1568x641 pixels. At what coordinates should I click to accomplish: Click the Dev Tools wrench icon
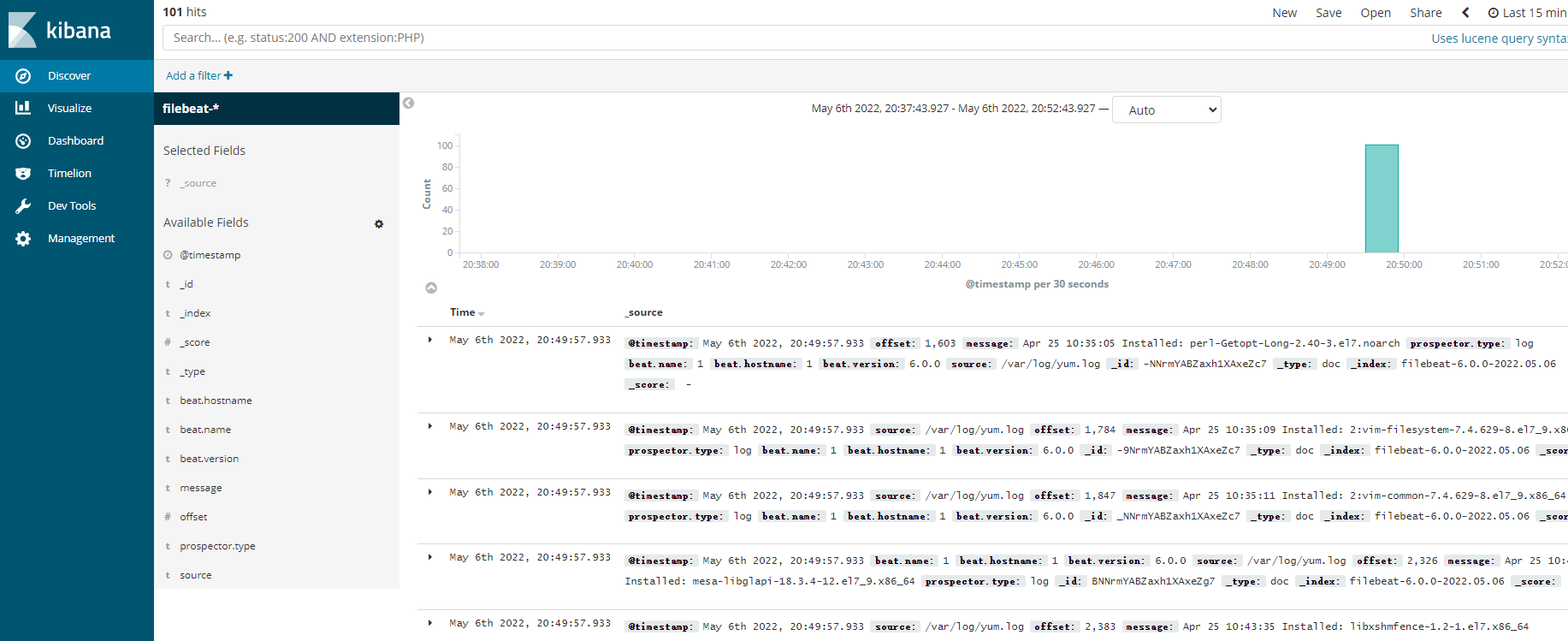pyautogui.click(x=23, y=206)
